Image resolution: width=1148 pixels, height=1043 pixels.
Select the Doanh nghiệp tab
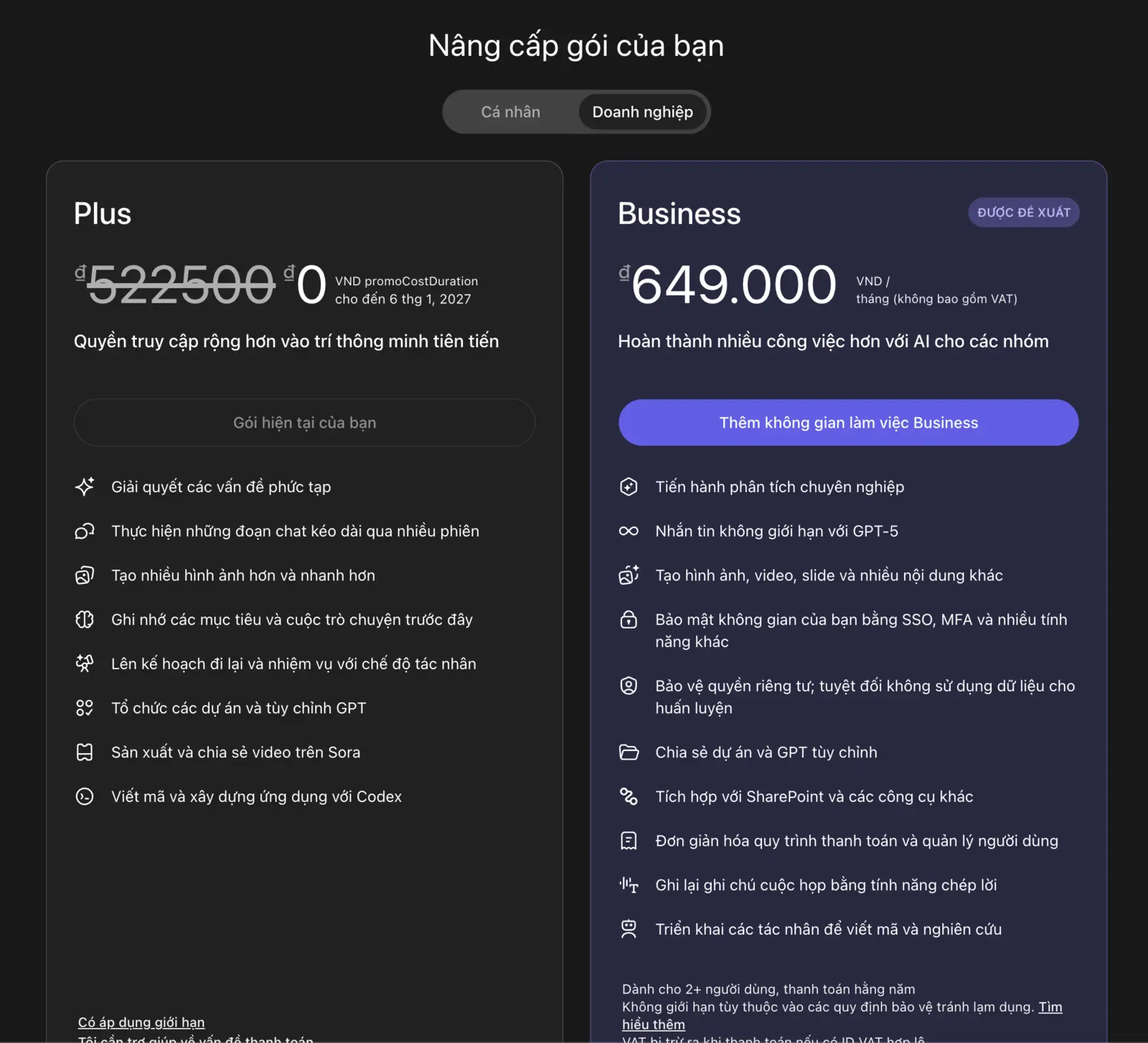coord(642,112)
